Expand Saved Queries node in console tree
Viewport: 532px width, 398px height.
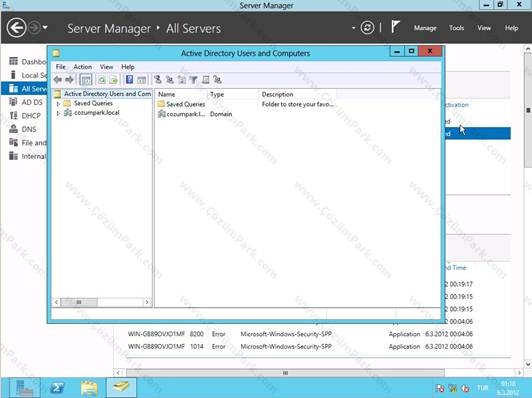58,103
